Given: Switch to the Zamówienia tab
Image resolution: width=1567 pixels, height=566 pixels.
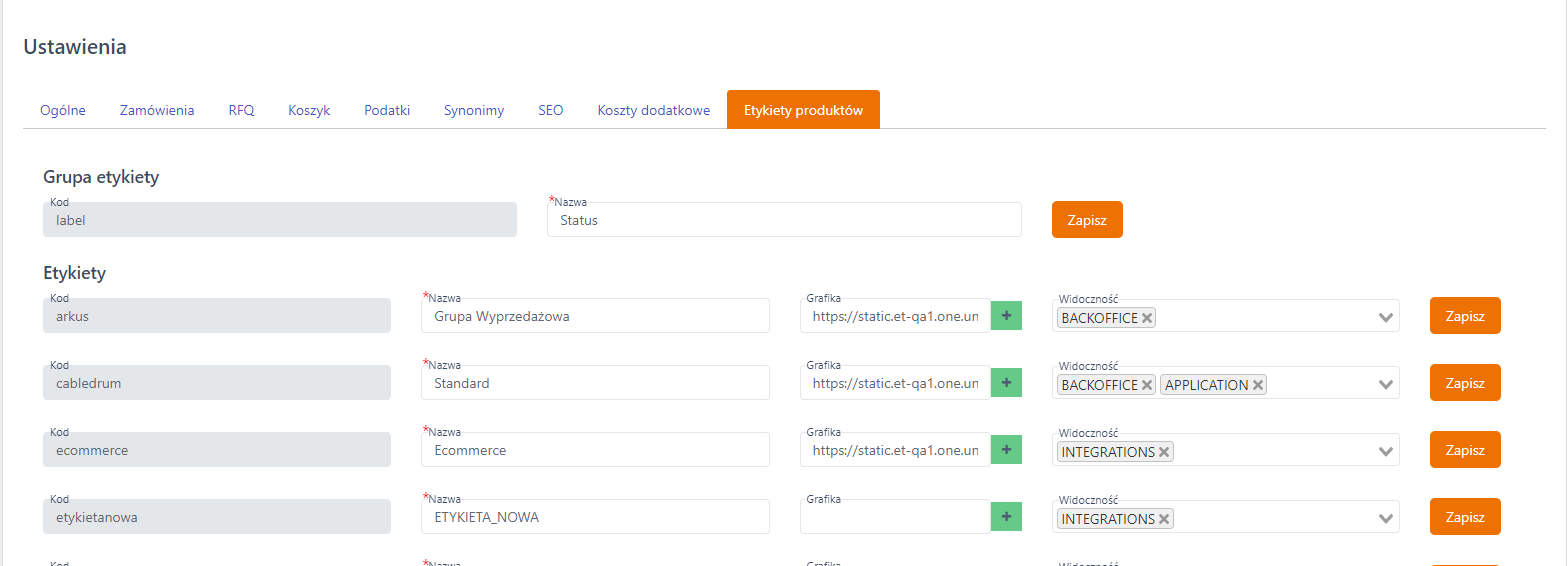Looking at the screenshot, I should point(157,110).
